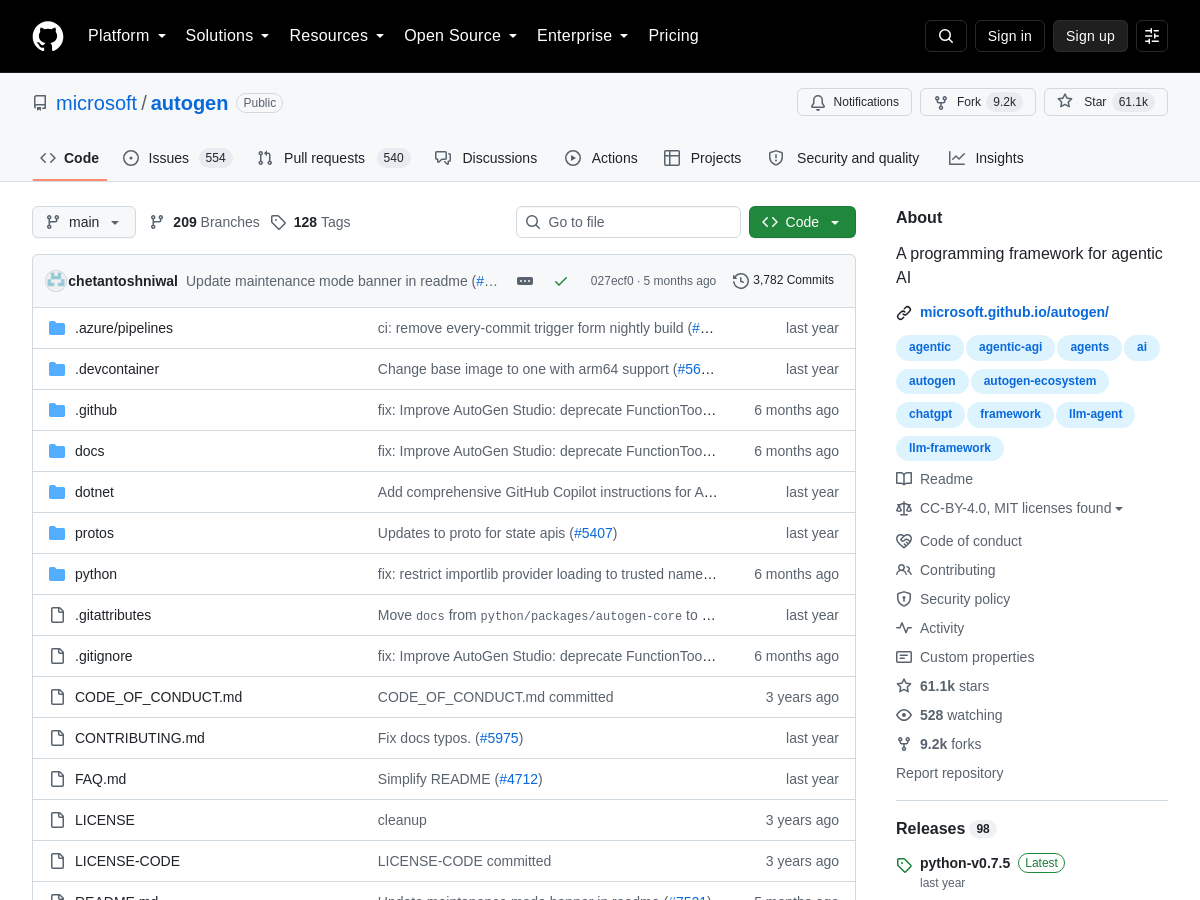Click the Go to file search field
Screen dimensions: 1200x900
(x=628, y=222)
